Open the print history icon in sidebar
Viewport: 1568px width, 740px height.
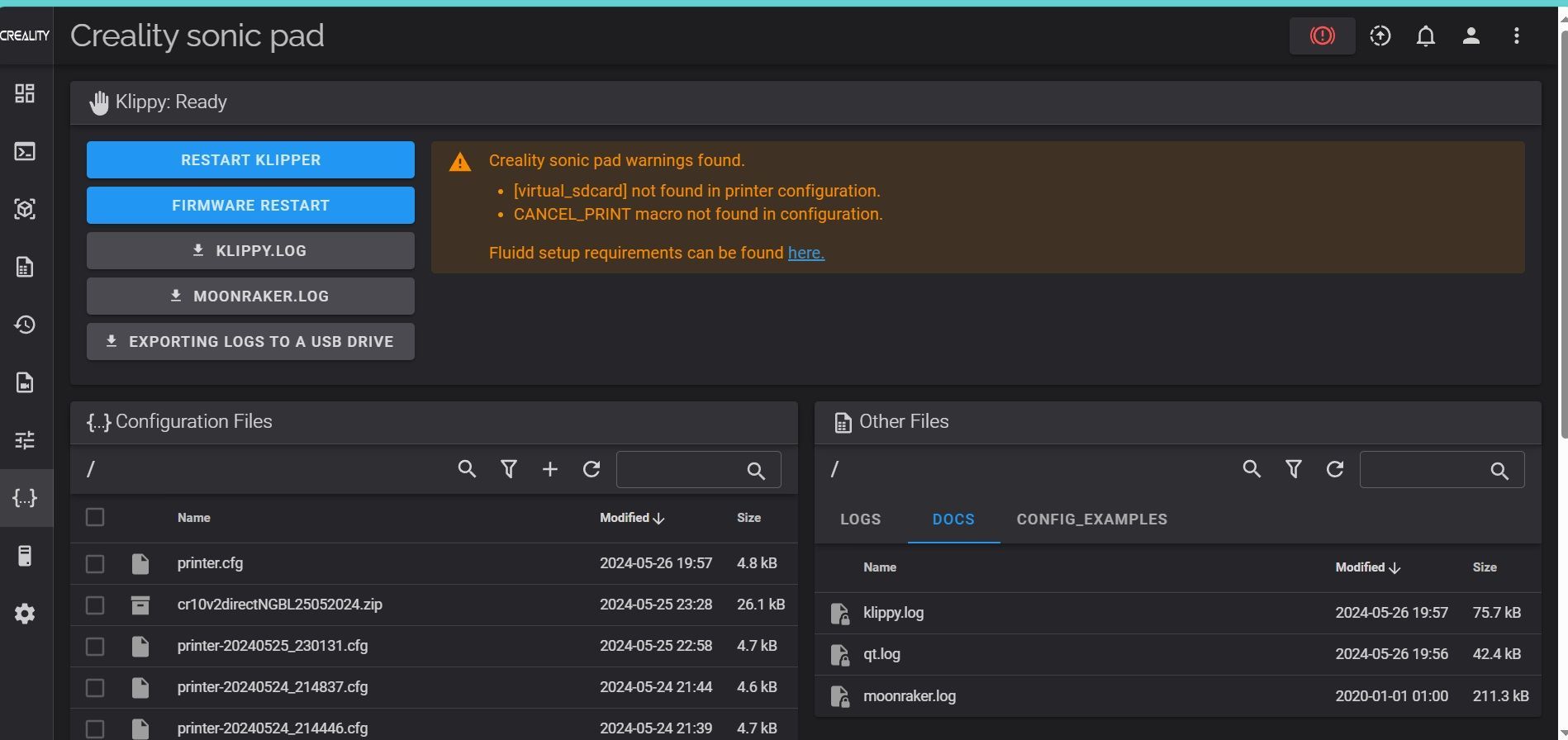[x=25, y=325]
